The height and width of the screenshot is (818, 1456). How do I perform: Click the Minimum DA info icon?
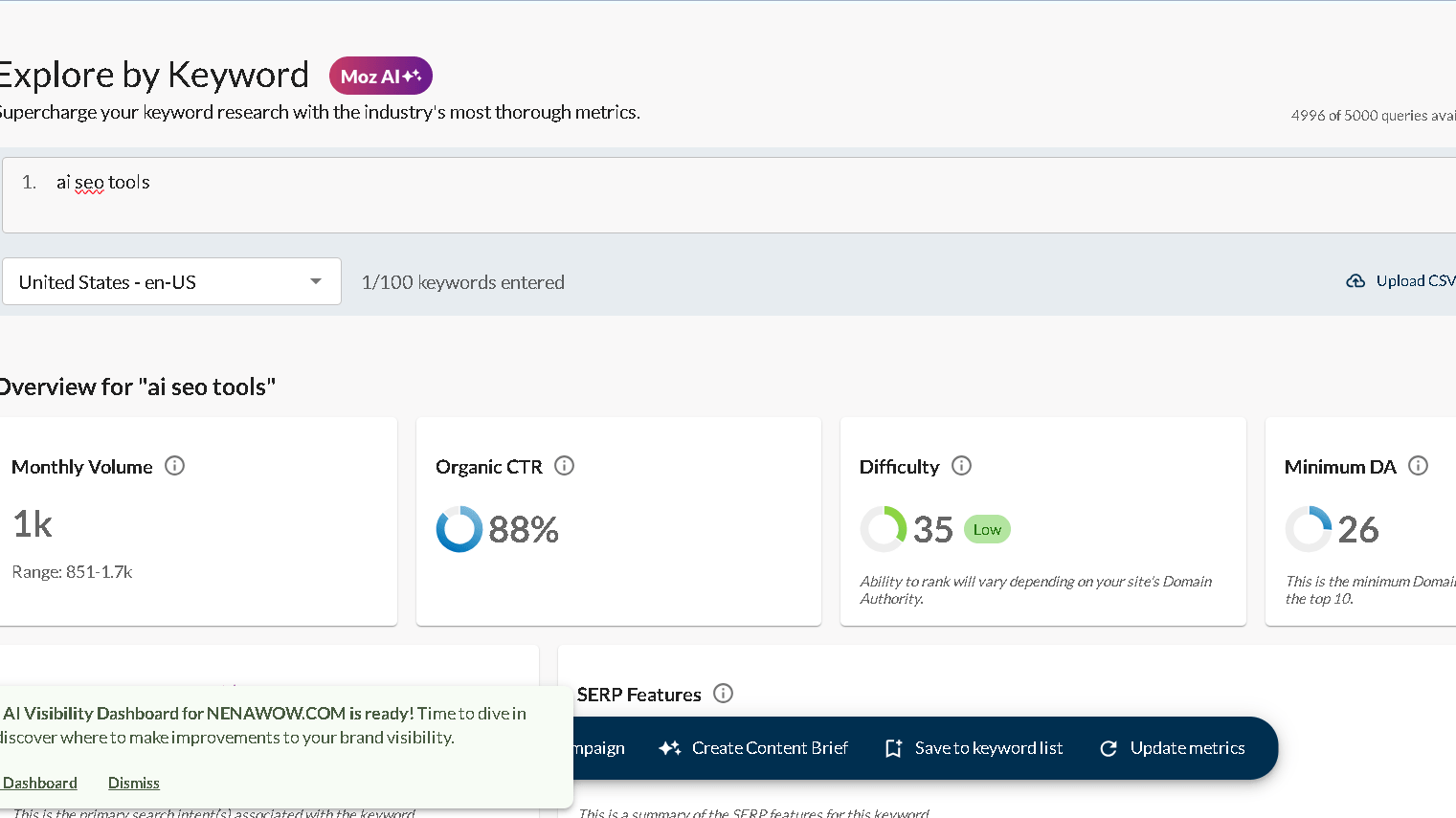[x=1419, y=466]
